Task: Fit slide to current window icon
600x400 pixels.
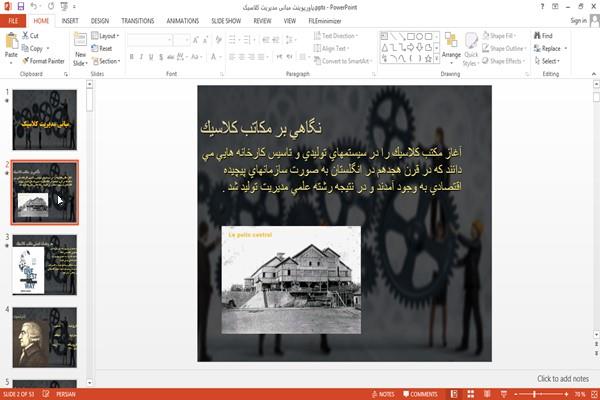Action: point(594,394)
